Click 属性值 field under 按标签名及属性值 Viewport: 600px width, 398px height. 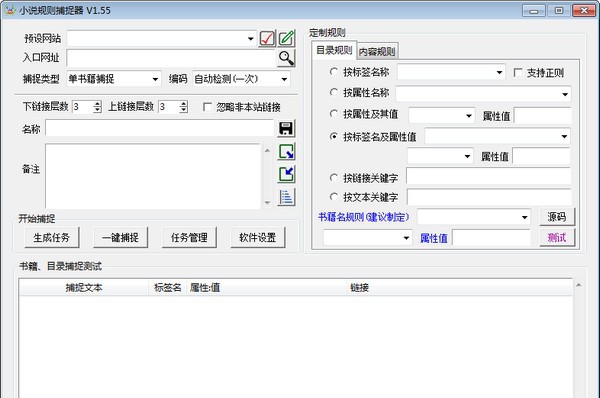541,157
